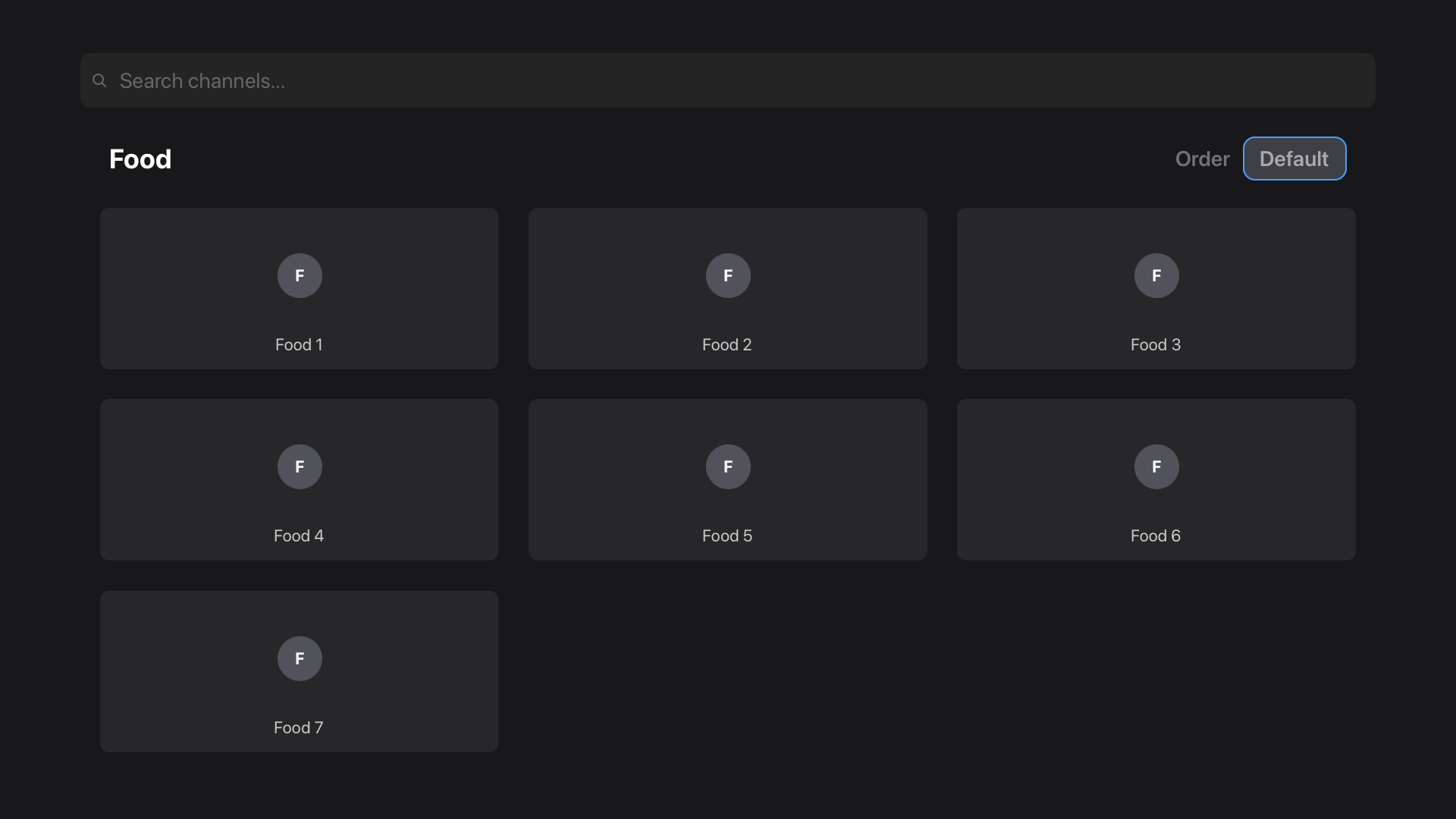Click the Food 3 channel avatar icon
Screen dimensions: 1456x819
pos(1156,275)
